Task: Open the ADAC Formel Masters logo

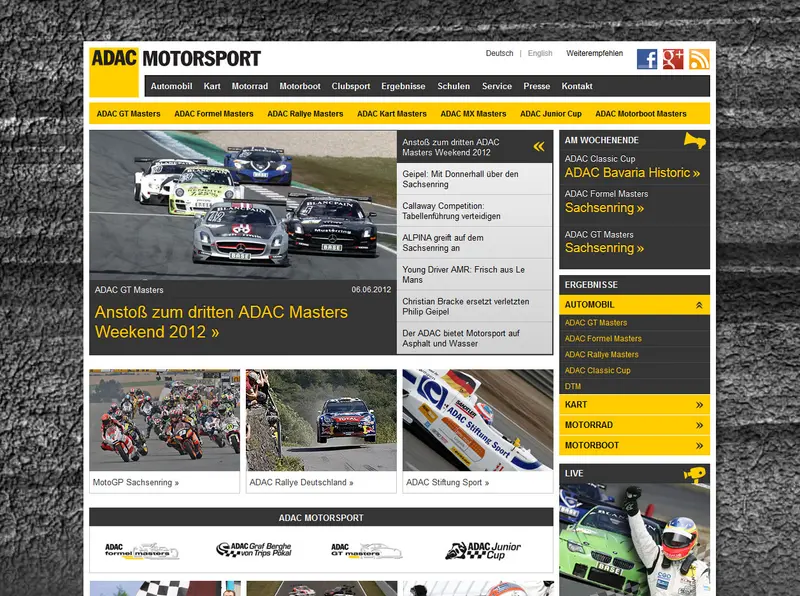Action: [141, 551]
